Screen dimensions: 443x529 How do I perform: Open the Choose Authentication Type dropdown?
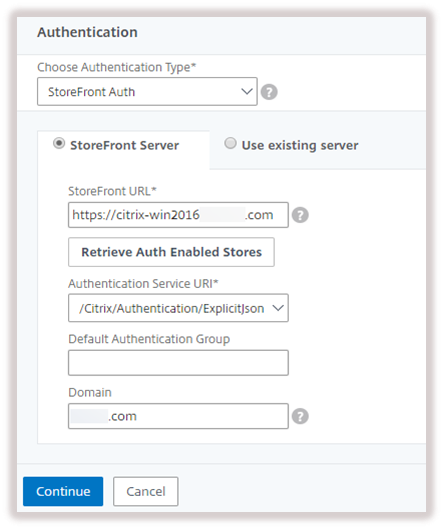pos(147,92)
